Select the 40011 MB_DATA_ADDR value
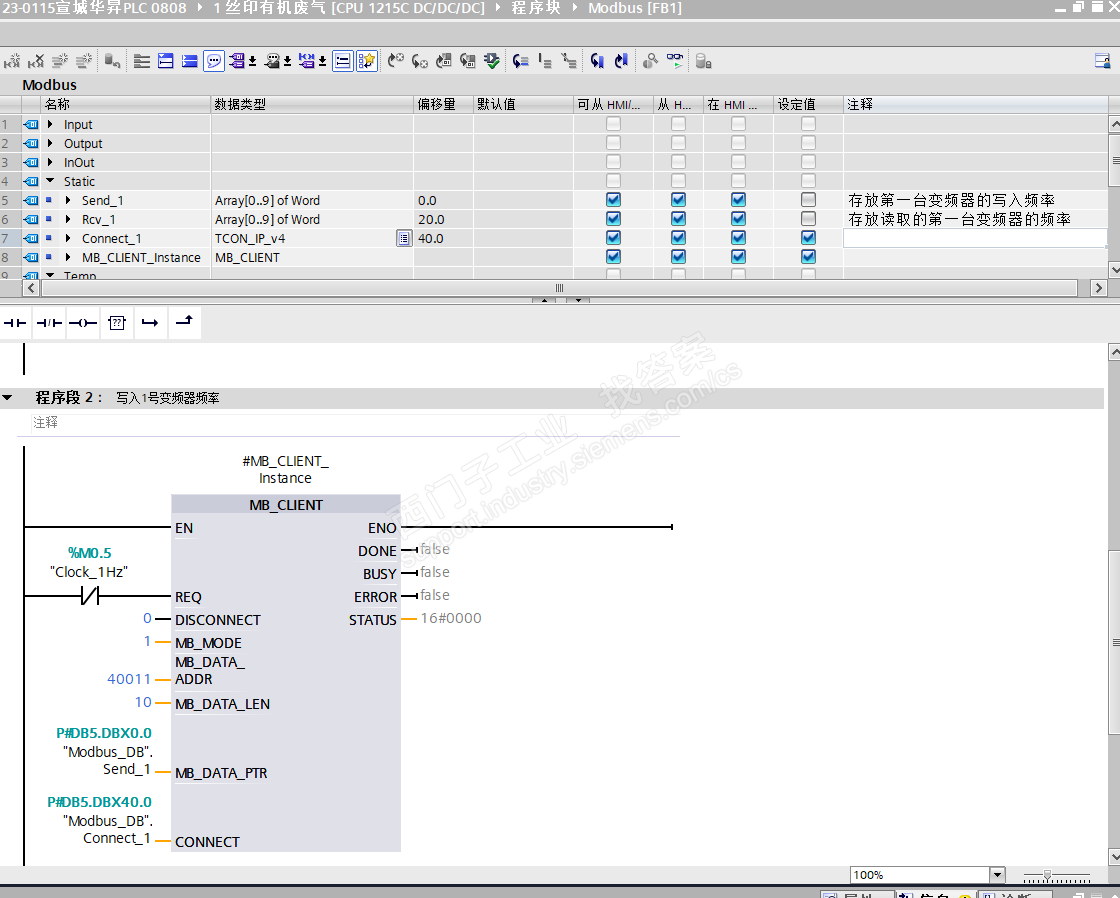Screen dimensions: 1120x898 point(129,679)
